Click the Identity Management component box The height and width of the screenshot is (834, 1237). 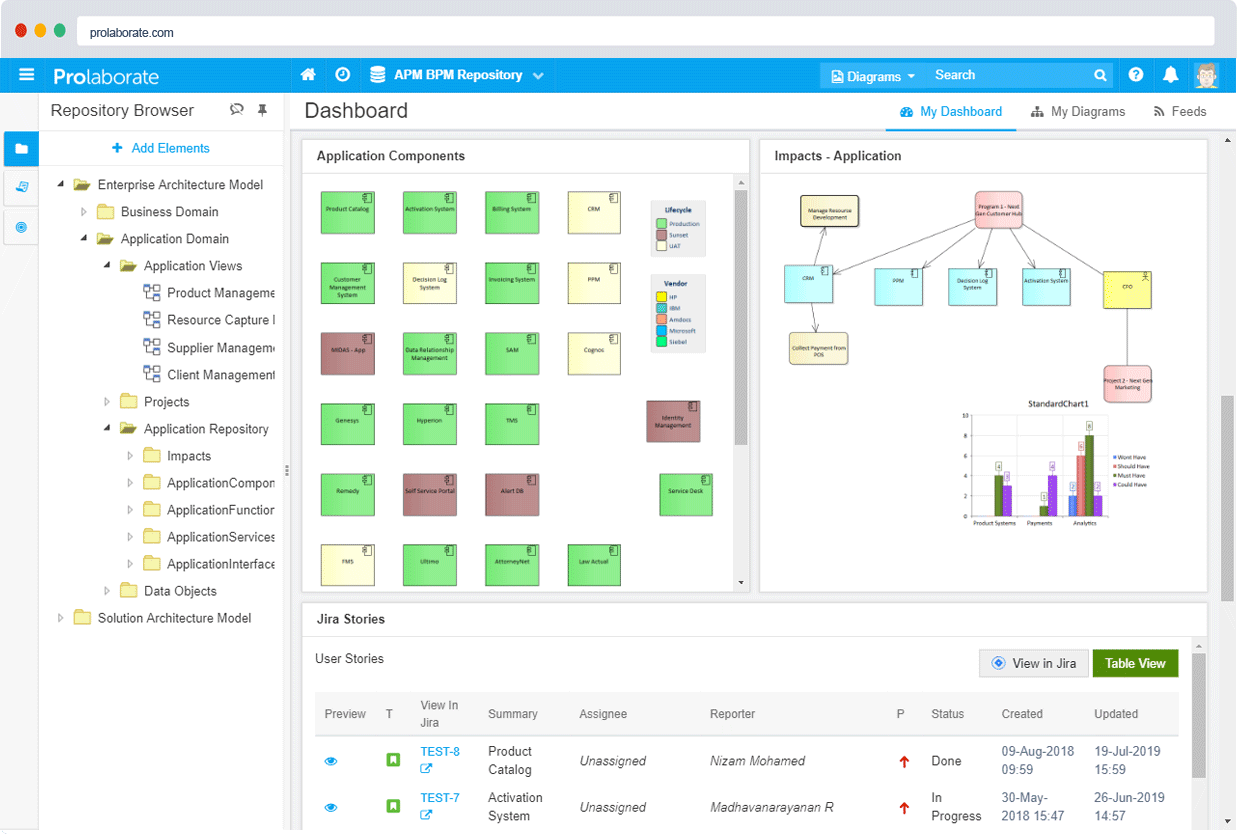pyautogui.click(x=673, y=421)
